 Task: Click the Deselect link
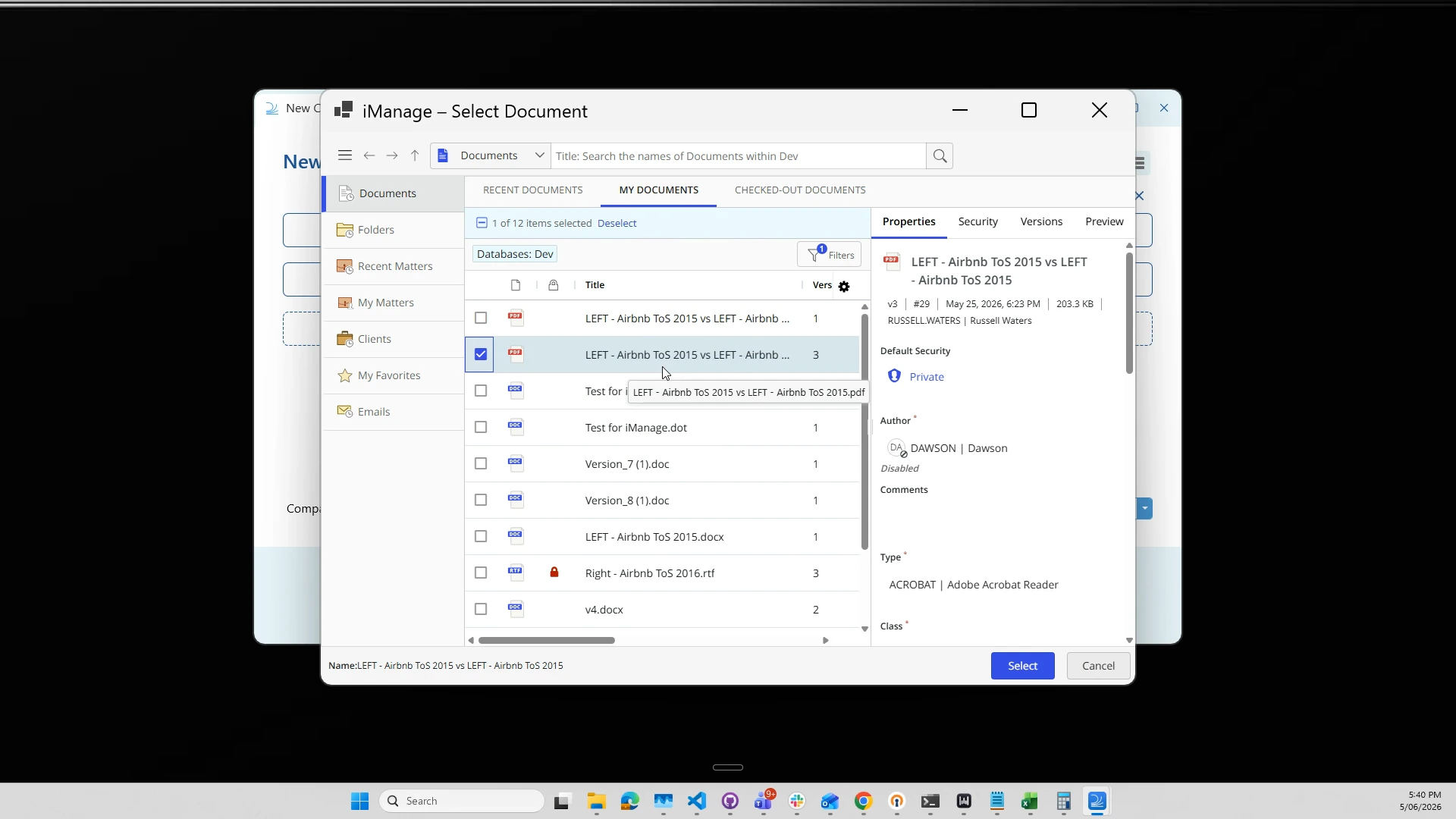[x=617, y=223]
